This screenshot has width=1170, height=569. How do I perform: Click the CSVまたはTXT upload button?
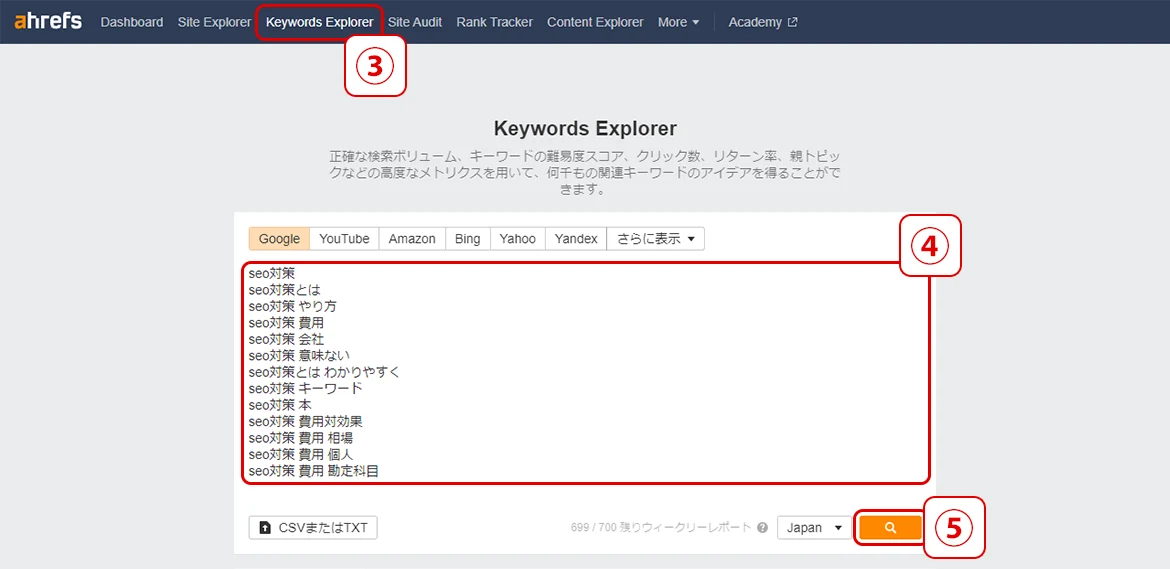(x=313, y=527)
